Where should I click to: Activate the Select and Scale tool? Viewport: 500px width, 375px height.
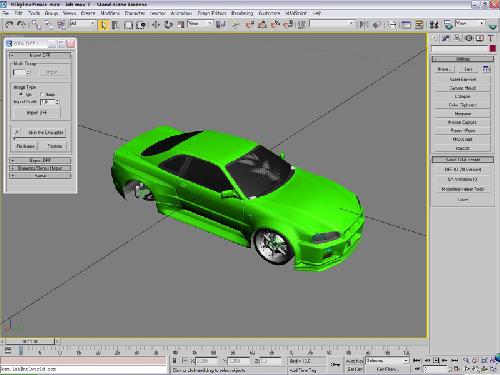pos(181,25)
